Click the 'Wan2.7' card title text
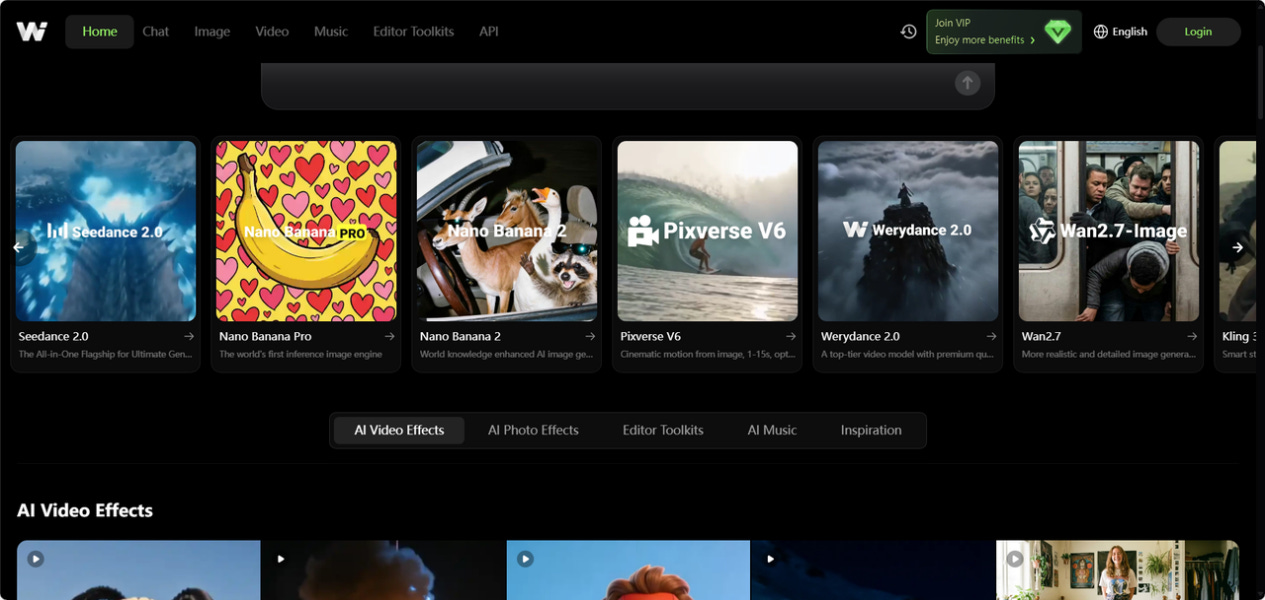Screen dimensions: 1265x600 coord(1041,337)
